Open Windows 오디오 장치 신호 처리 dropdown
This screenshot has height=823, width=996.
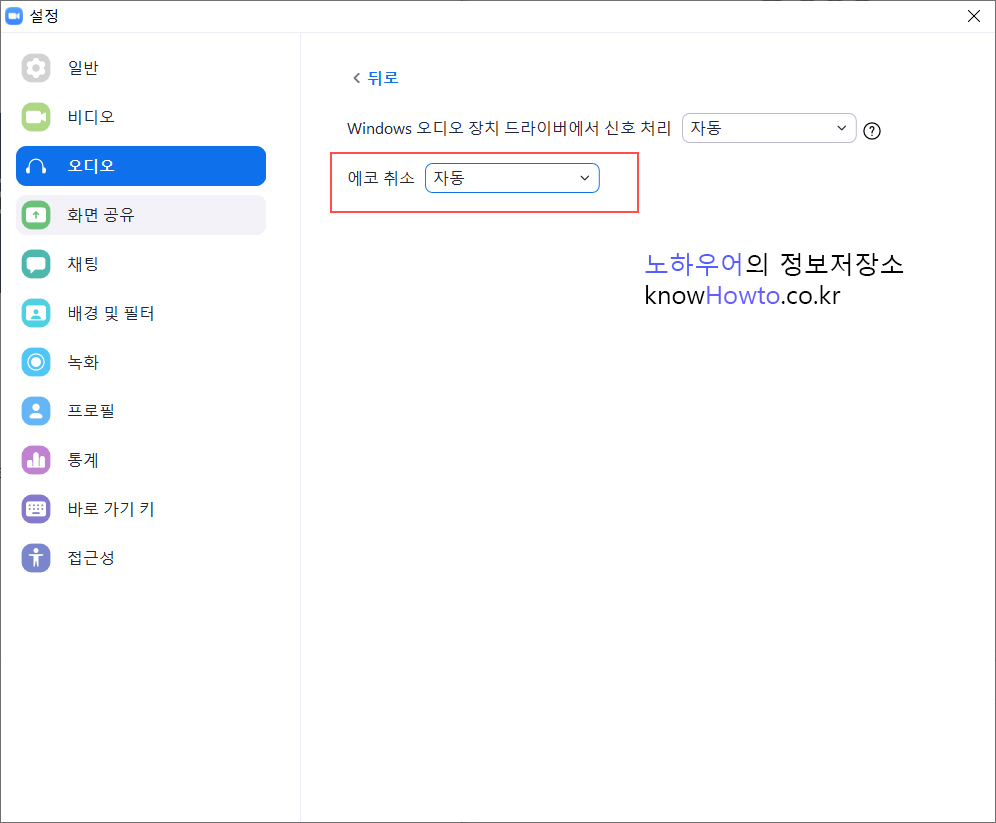tap(769, 128)
